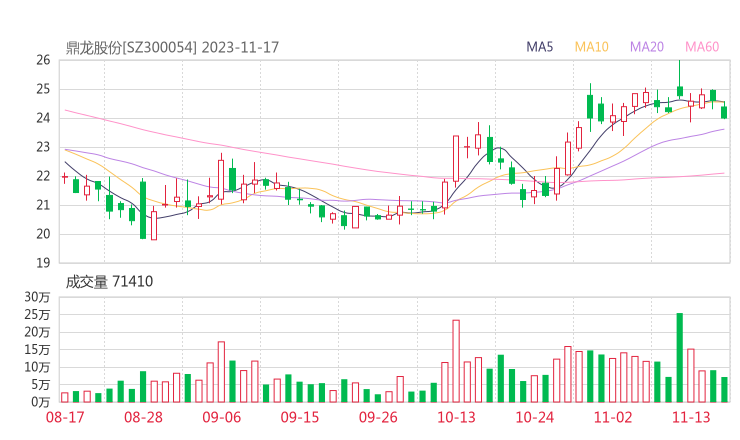740x440 pixels.
Task: Click the price axis label 24
Action: (43, 118)
